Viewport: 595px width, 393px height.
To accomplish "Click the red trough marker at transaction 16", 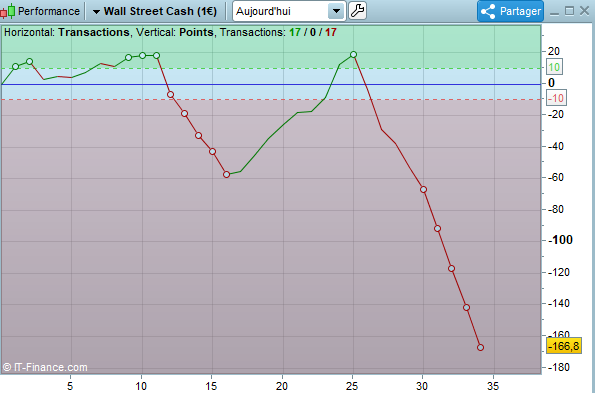I will (x=227, y=174).
